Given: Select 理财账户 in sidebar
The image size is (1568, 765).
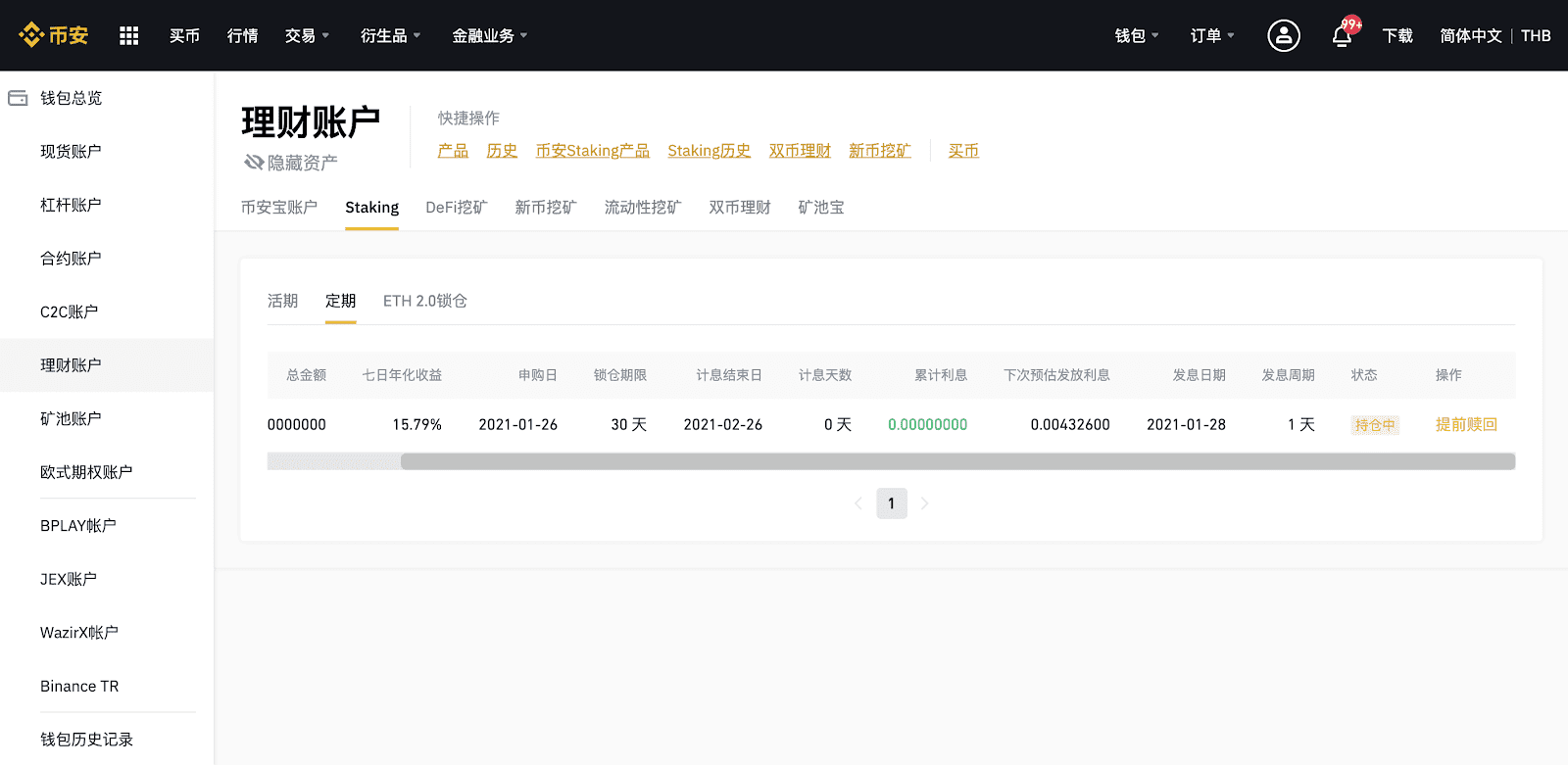Looking at the screenshot, I should point(107,365).
